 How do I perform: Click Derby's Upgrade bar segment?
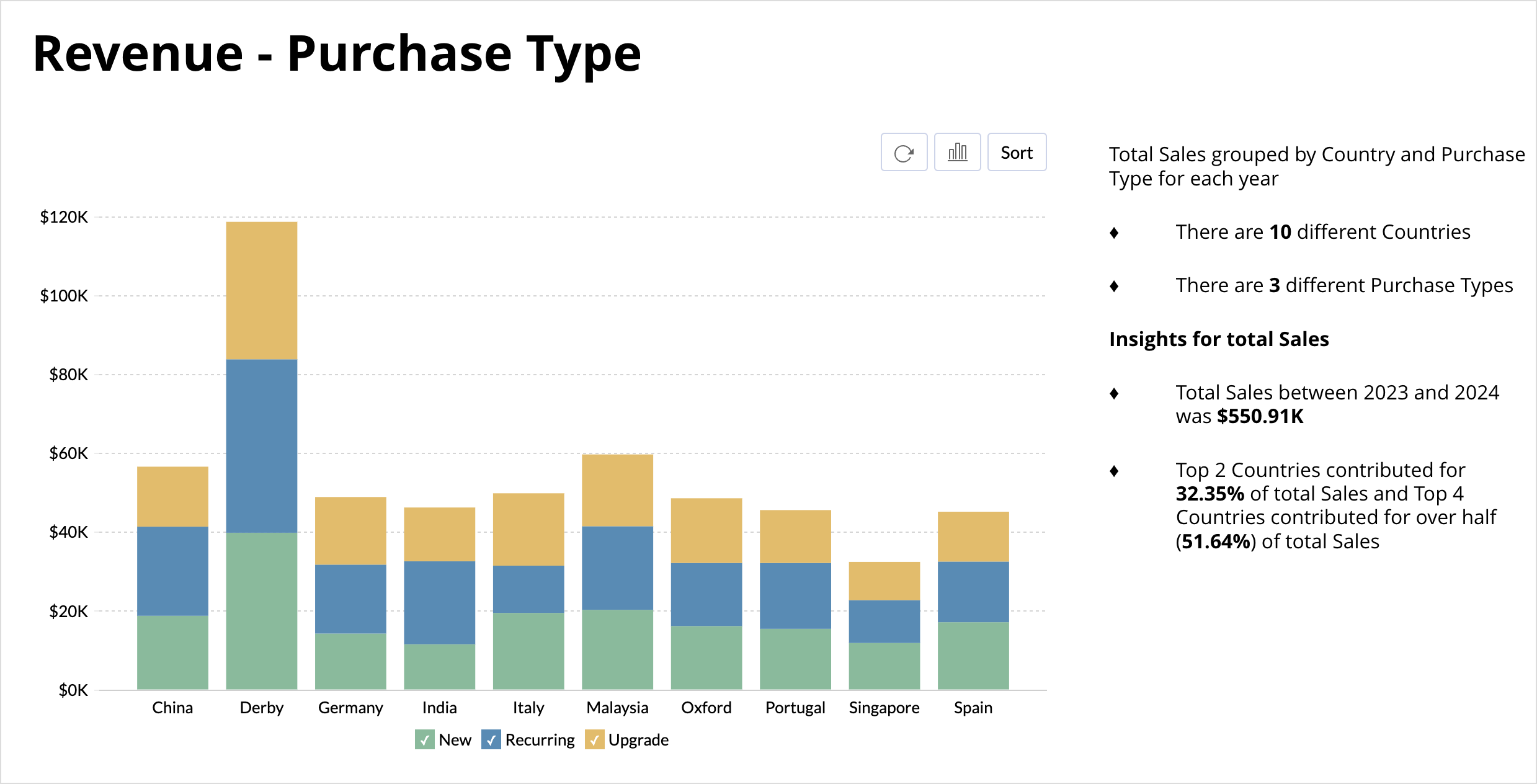[x=261, y=290]
